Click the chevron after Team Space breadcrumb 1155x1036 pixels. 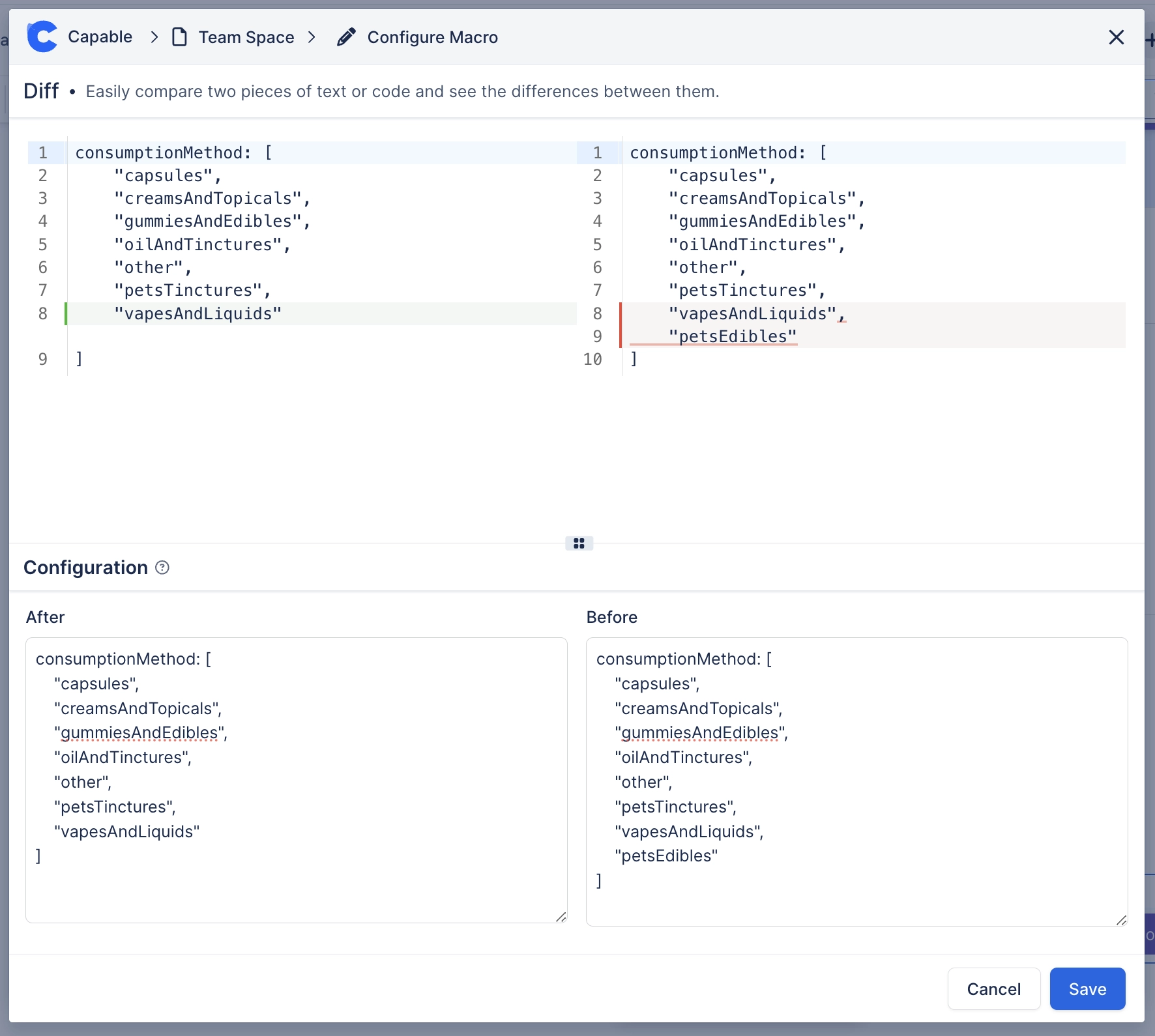pyautogui.click(x=312, y=37)
